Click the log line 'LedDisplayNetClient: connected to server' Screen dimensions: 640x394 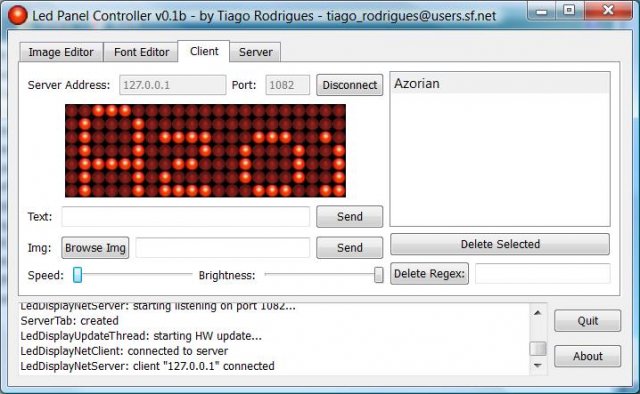point(124,351)
